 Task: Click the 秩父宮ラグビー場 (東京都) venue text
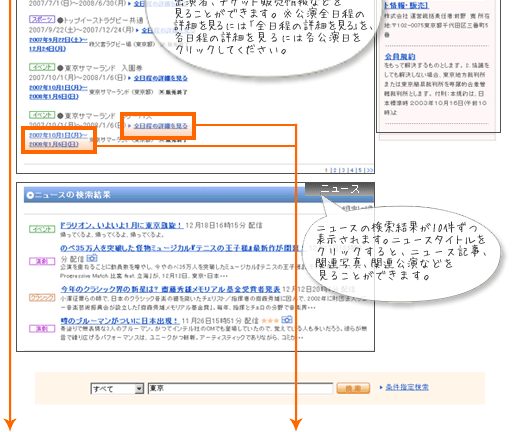(x=122, y=44)
